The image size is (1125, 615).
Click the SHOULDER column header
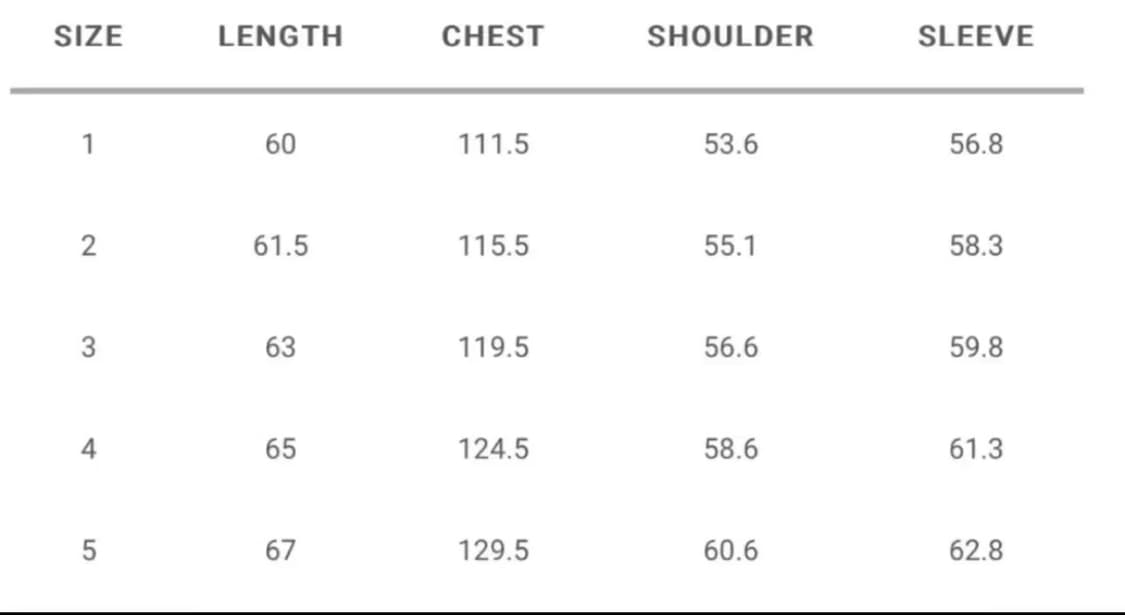[730, 37]
